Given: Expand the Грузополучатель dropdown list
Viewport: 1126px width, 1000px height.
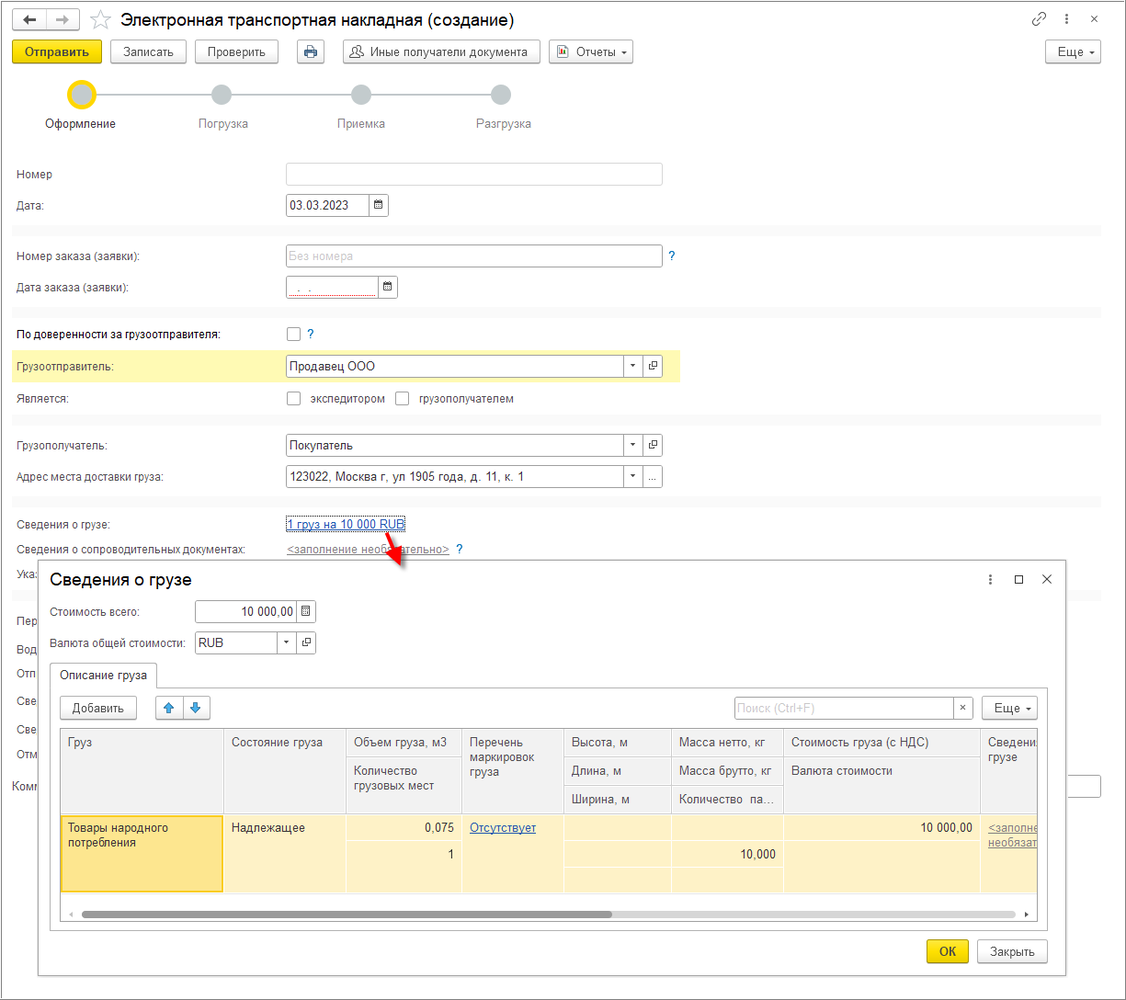Looking at the screenshot, I should pyautogui.click(x=633, y=445).
